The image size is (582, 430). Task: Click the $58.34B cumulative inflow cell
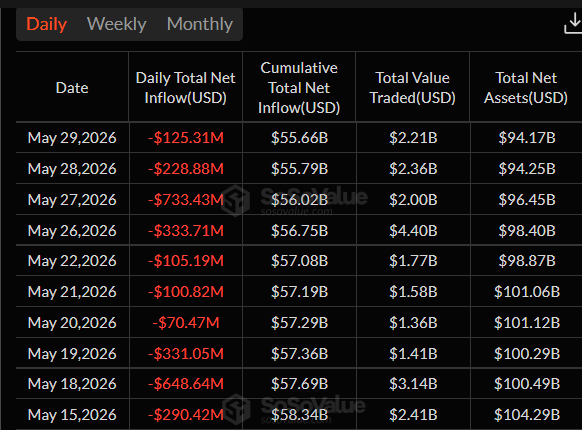click(300, 415)
